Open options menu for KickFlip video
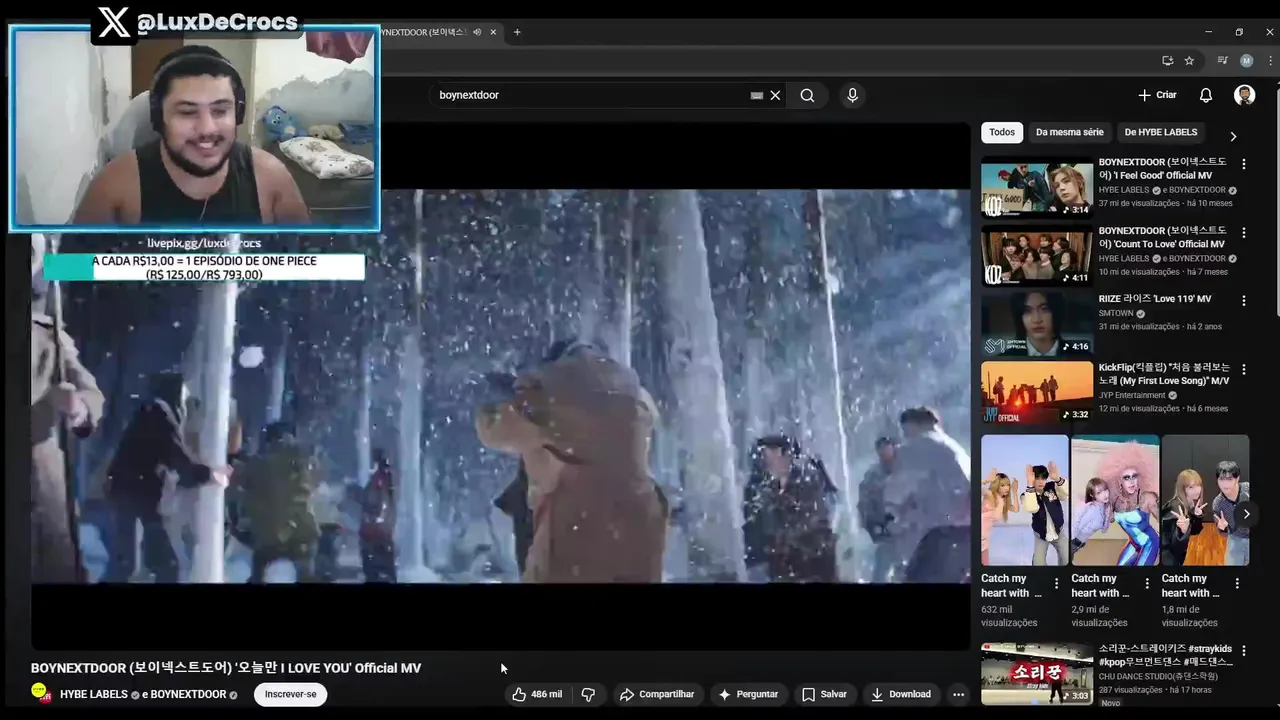This screenshot has width=1280, height=720. pos(1244,369)
